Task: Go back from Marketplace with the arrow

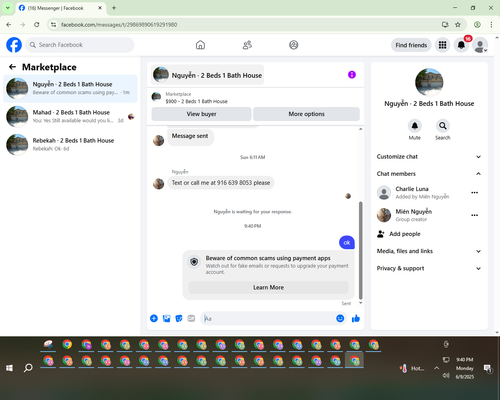Action: tap(12, 67)
